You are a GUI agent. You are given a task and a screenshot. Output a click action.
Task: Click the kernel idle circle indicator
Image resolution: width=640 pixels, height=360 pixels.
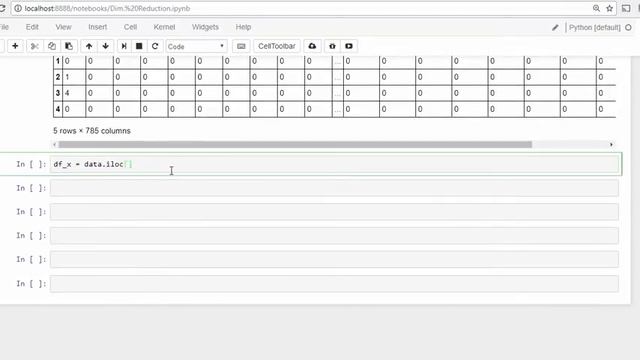coord(628,27)
